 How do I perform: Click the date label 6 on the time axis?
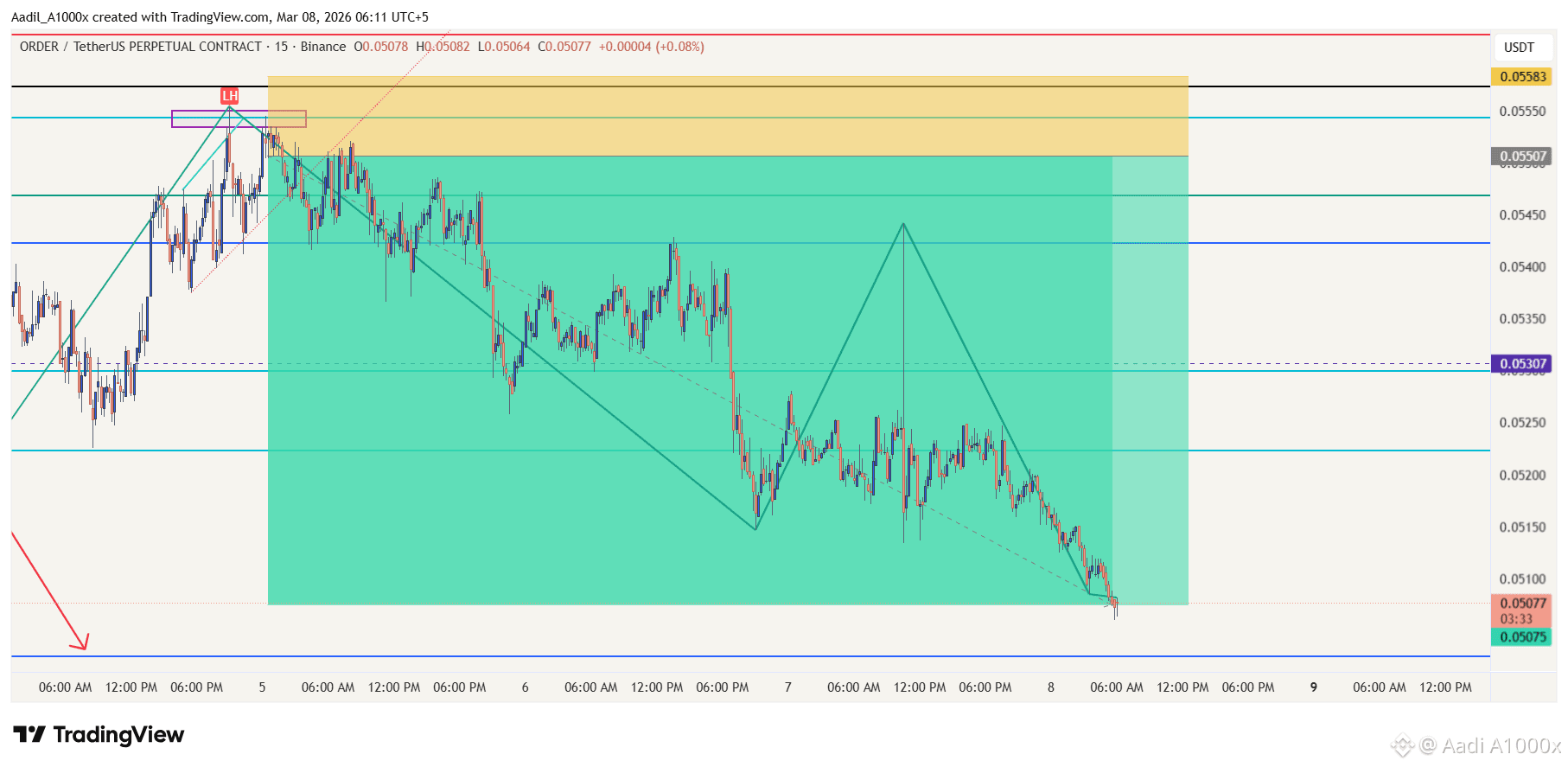point(525,687)
